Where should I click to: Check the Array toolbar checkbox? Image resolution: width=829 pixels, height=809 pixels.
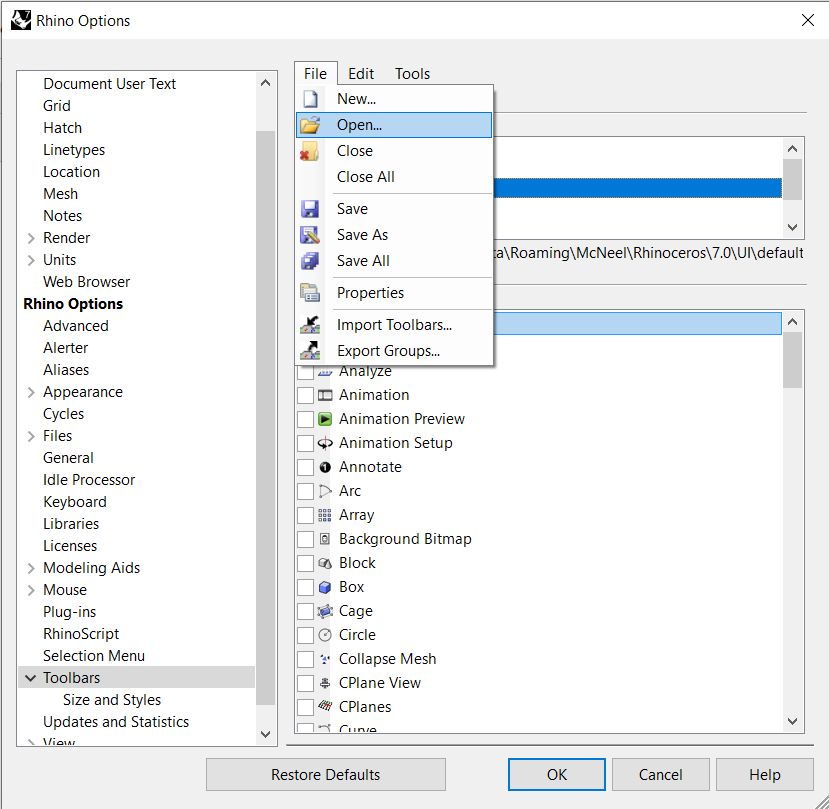click(x=305, y=515)
